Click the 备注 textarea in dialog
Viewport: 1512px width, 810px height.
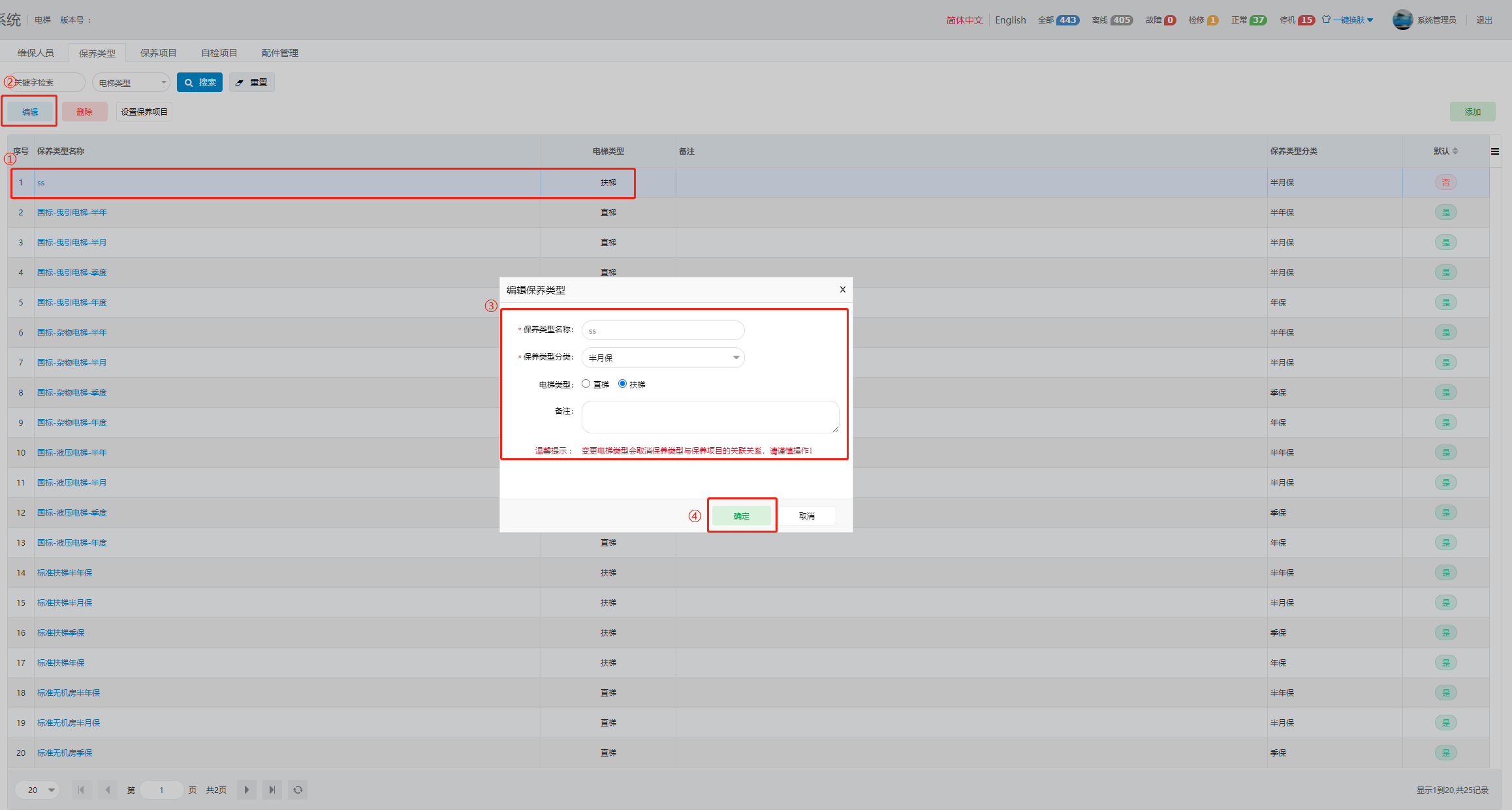[x=710, y=417]
